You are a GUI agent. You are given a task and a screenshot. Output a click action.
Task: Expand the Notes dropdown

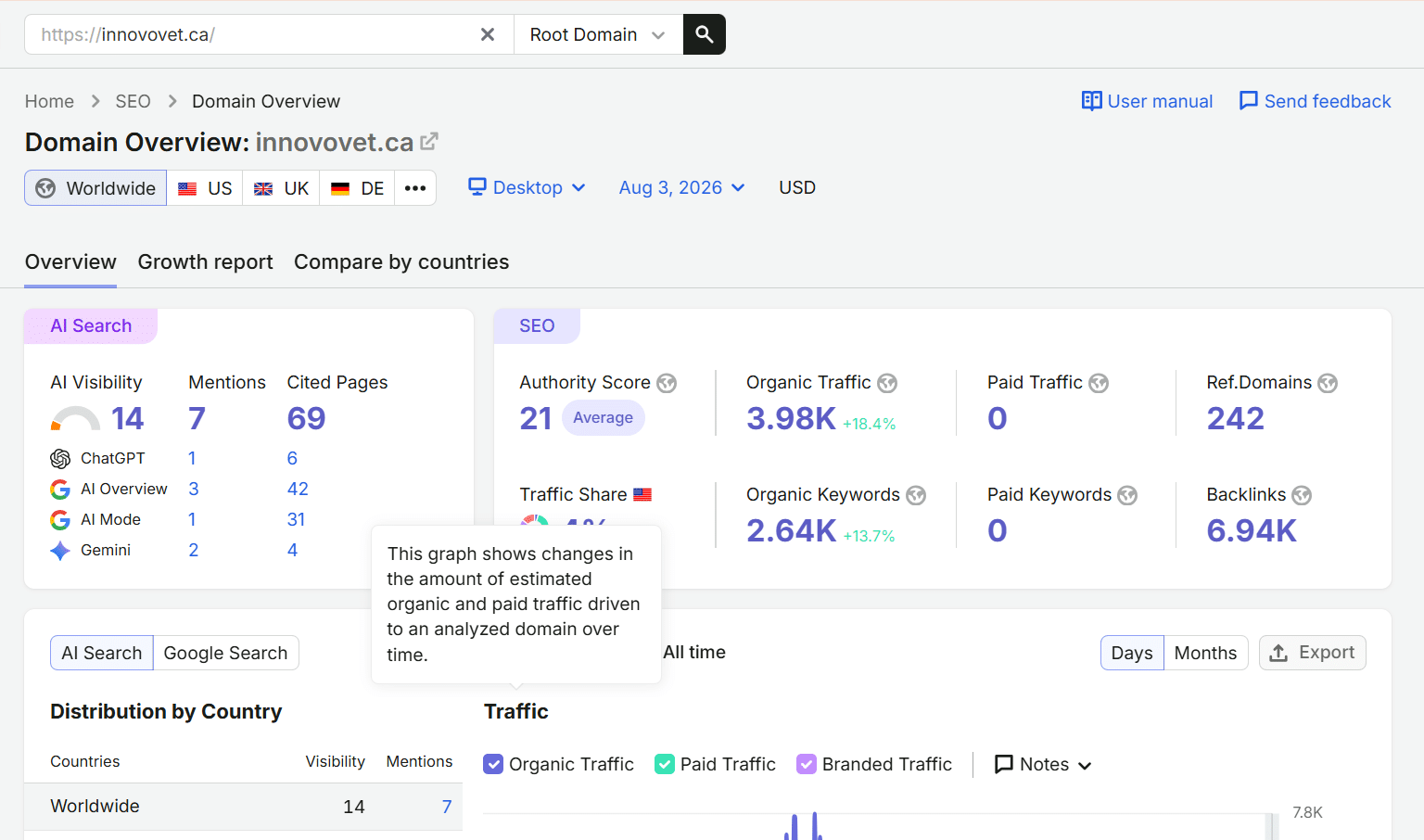click(x=1043, y=764)
